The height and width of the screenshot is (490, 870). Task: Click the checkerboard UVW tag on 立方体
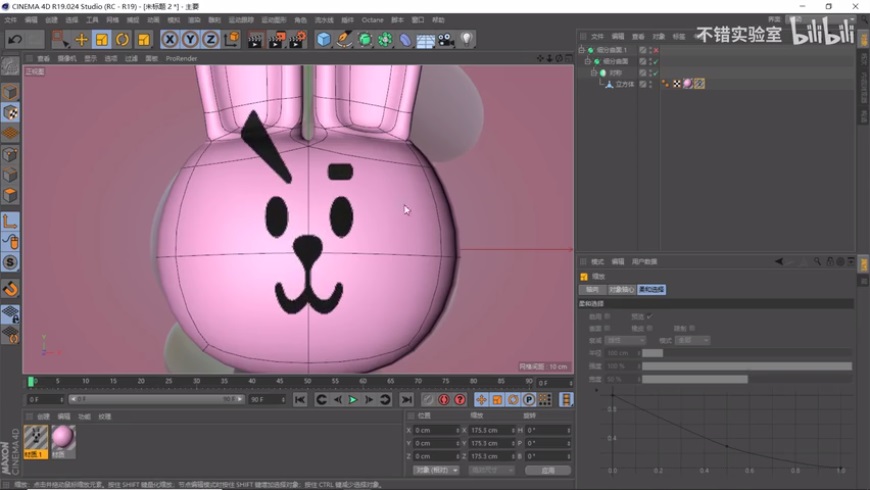point(677,84)
